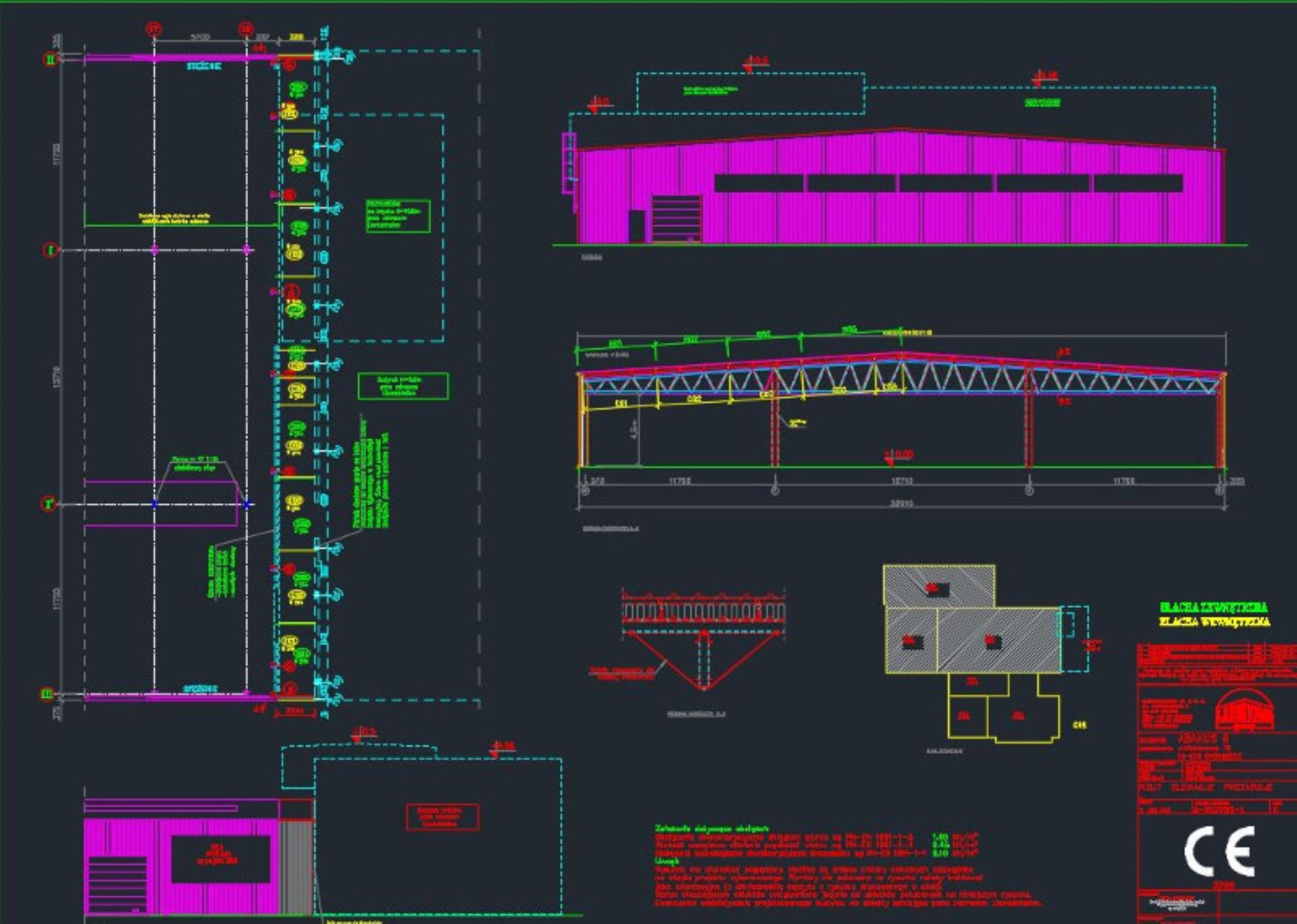Select the 12710 middle span dimension text
1297x924 pixels.
pos(902,481)
